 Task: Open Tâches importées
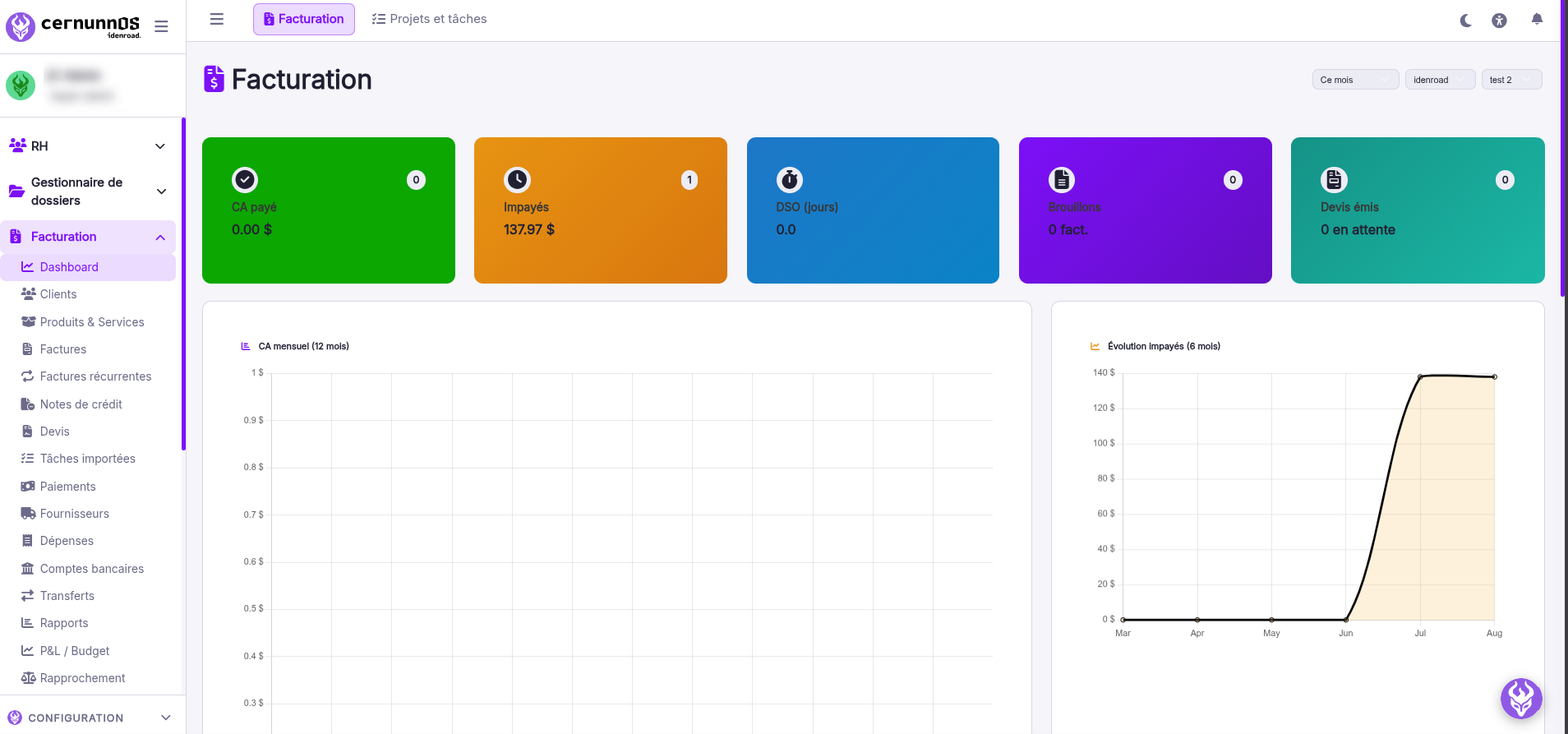88,459
